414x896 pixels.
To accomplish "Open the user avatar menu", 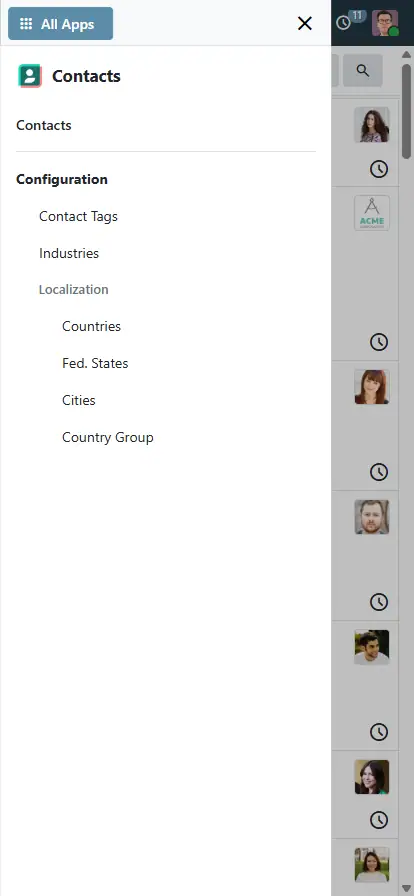I will (x=385, y=23).
